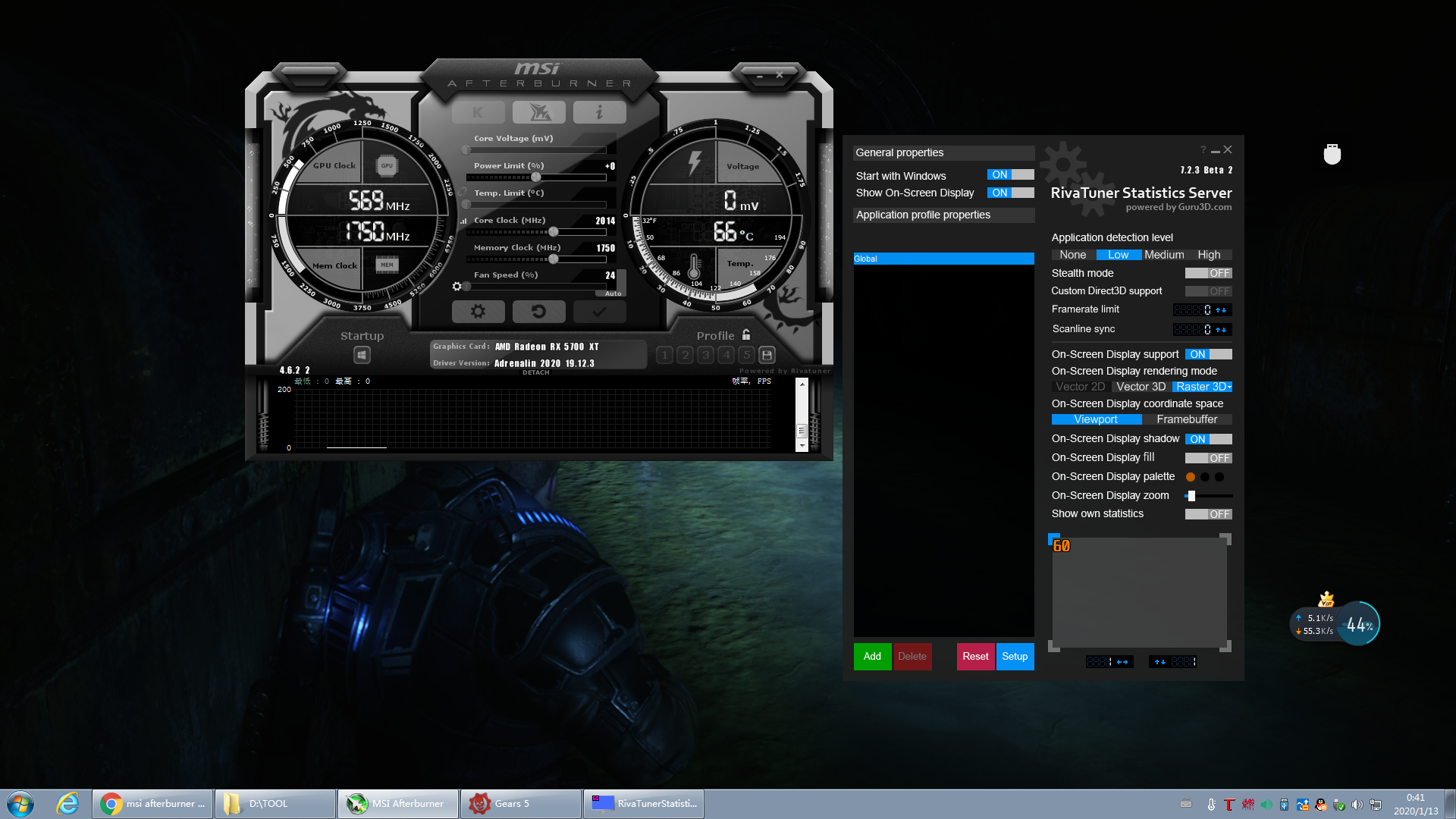Select profile slot 2
The height and width of the screenshot is (819, 1456).
[x=685, y=355]
